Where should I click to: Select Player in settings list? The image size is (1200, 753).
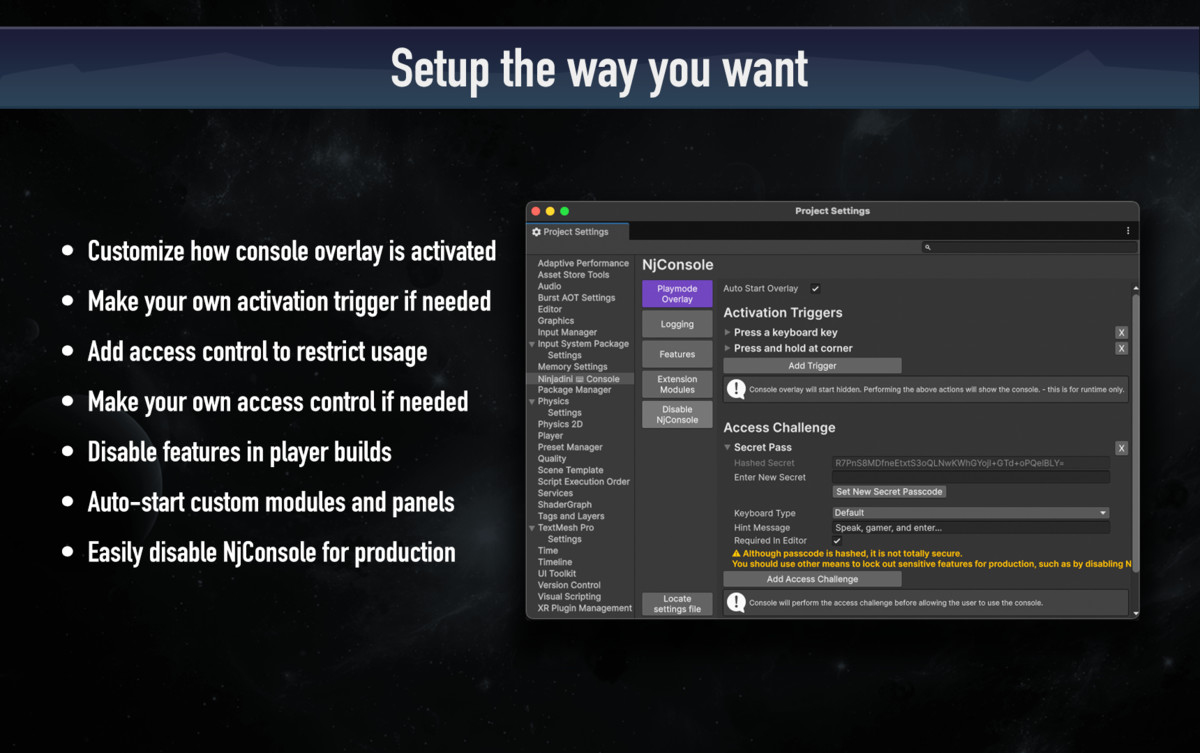click(550, 436)
